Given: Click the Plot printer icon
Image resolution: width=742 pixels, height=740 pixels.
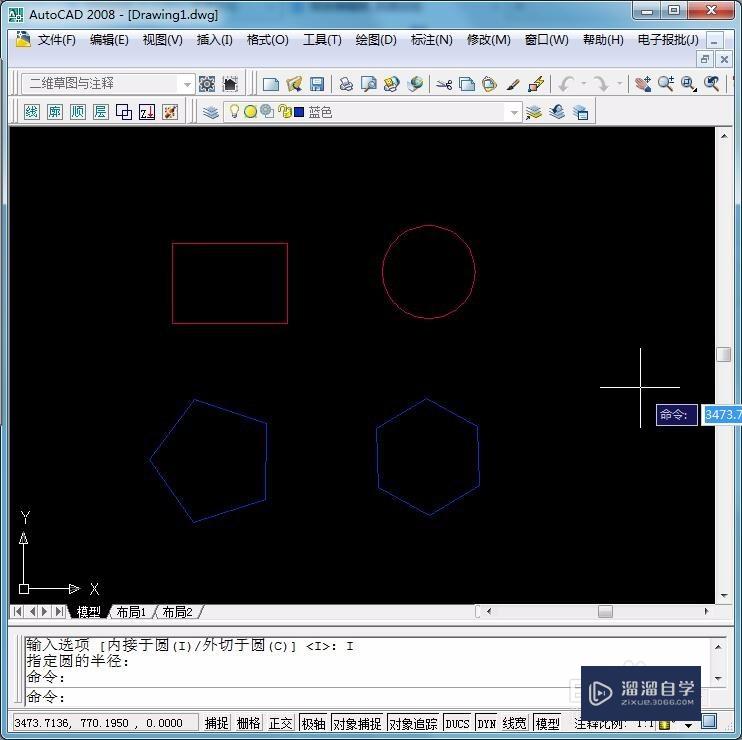Looking at the screenshot, I should 346,84.
